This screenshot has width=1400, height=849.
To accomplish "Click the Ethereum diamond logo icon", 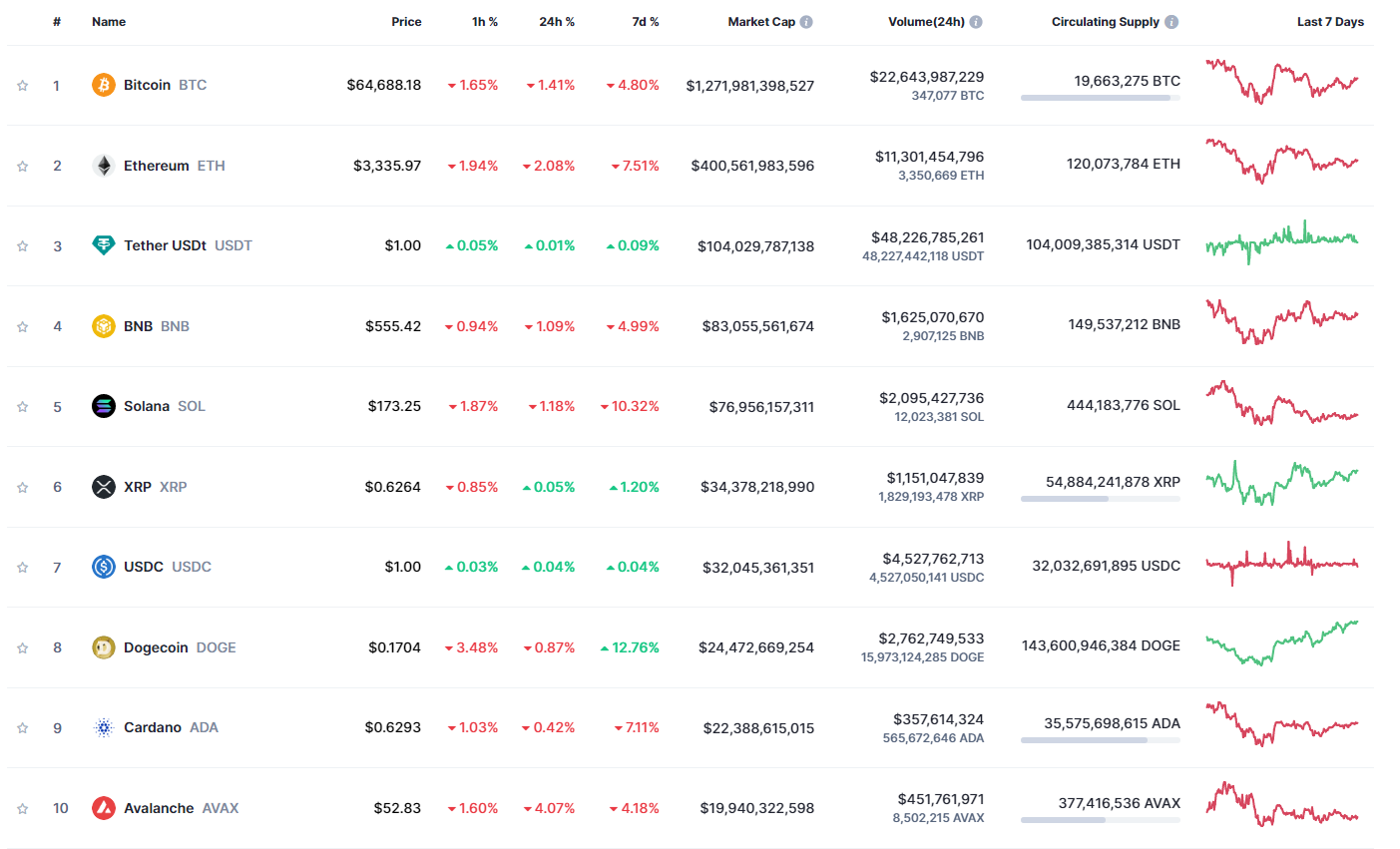I will (x=104, y=166).
